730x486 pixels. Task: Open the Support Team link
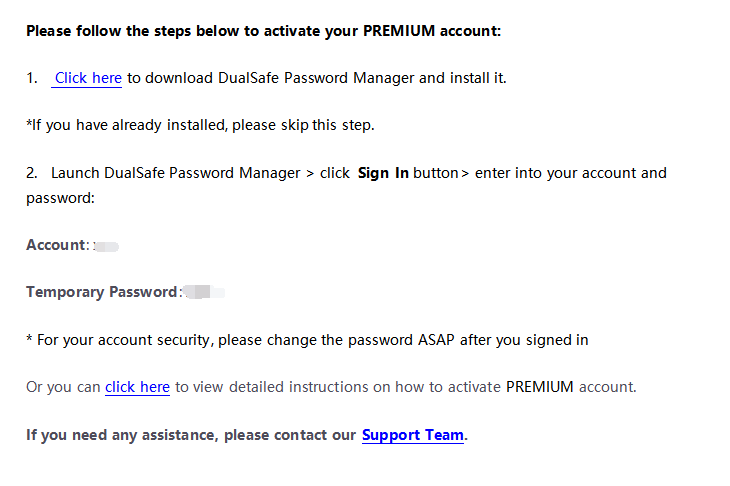413,435
